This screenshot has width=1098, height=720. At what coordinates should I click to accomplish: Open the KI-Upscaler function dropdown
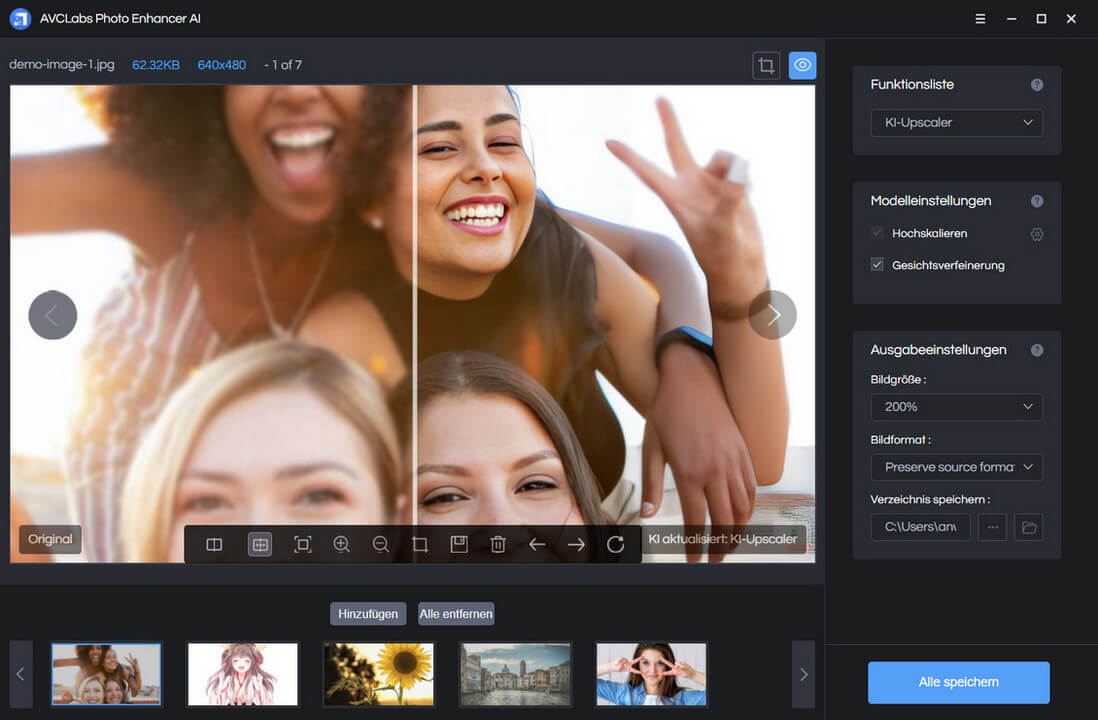pos(957,123)
